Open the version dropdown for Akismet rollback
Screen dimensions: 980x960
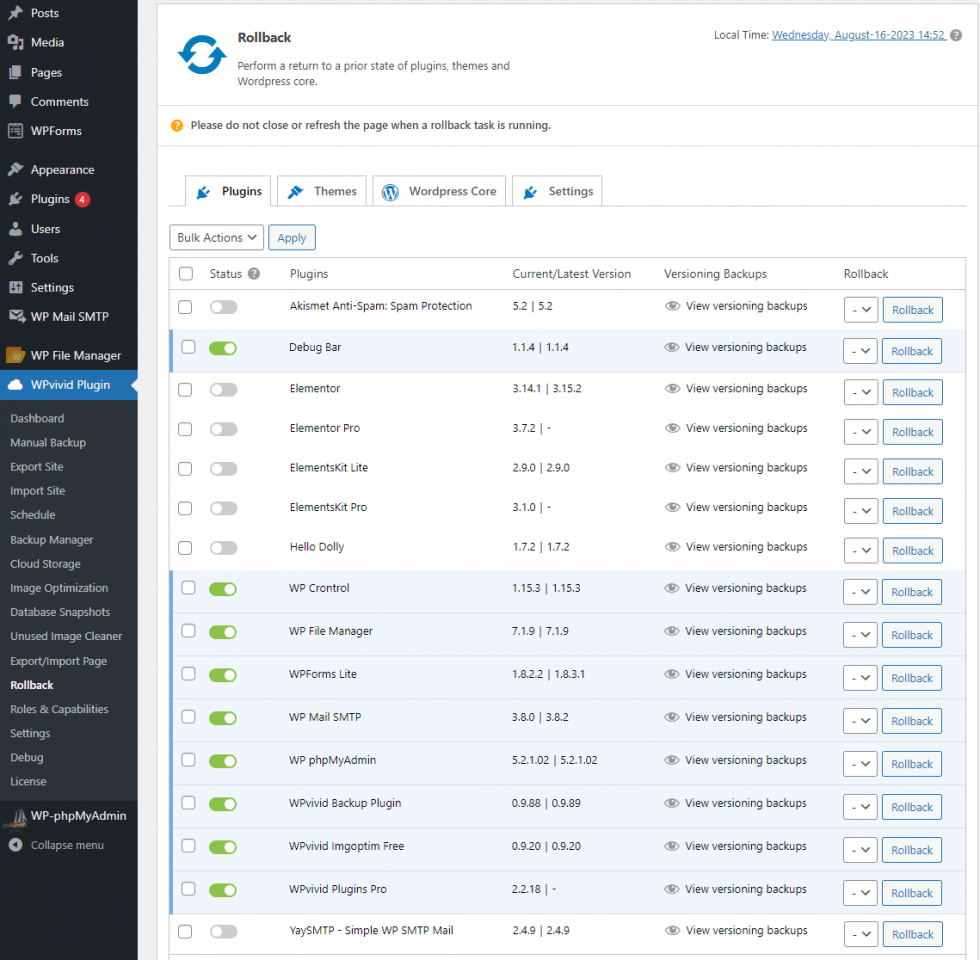(x=860, y=310)
